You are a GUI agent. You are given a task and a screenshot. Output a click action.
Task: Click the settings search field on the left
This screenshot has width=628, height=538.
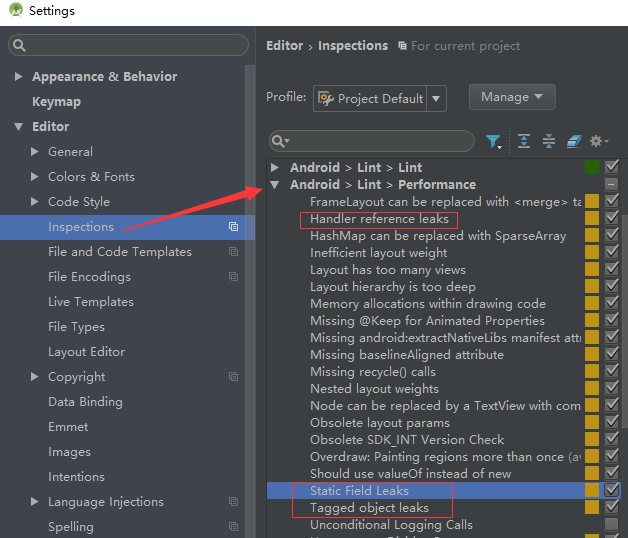pyautogui.click(x=128, y=45)
